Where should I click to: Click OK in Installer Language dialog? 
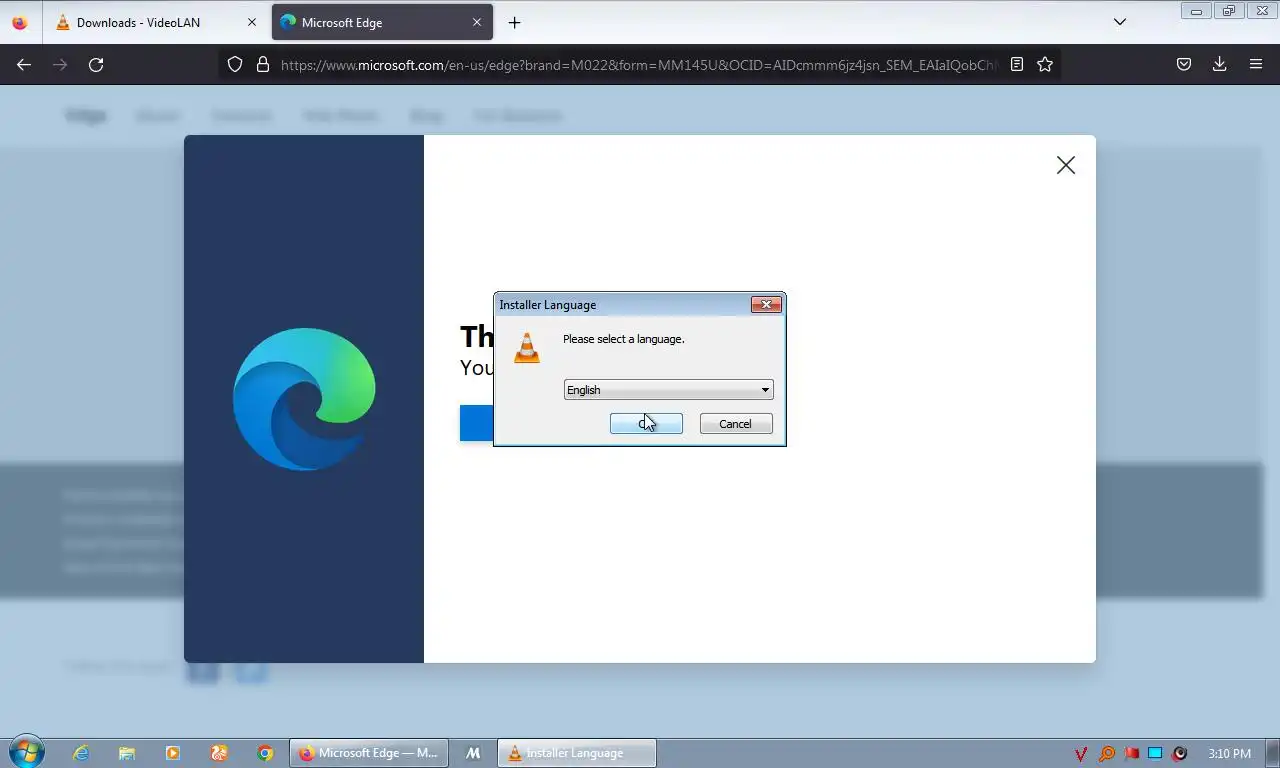pos(646,424)
